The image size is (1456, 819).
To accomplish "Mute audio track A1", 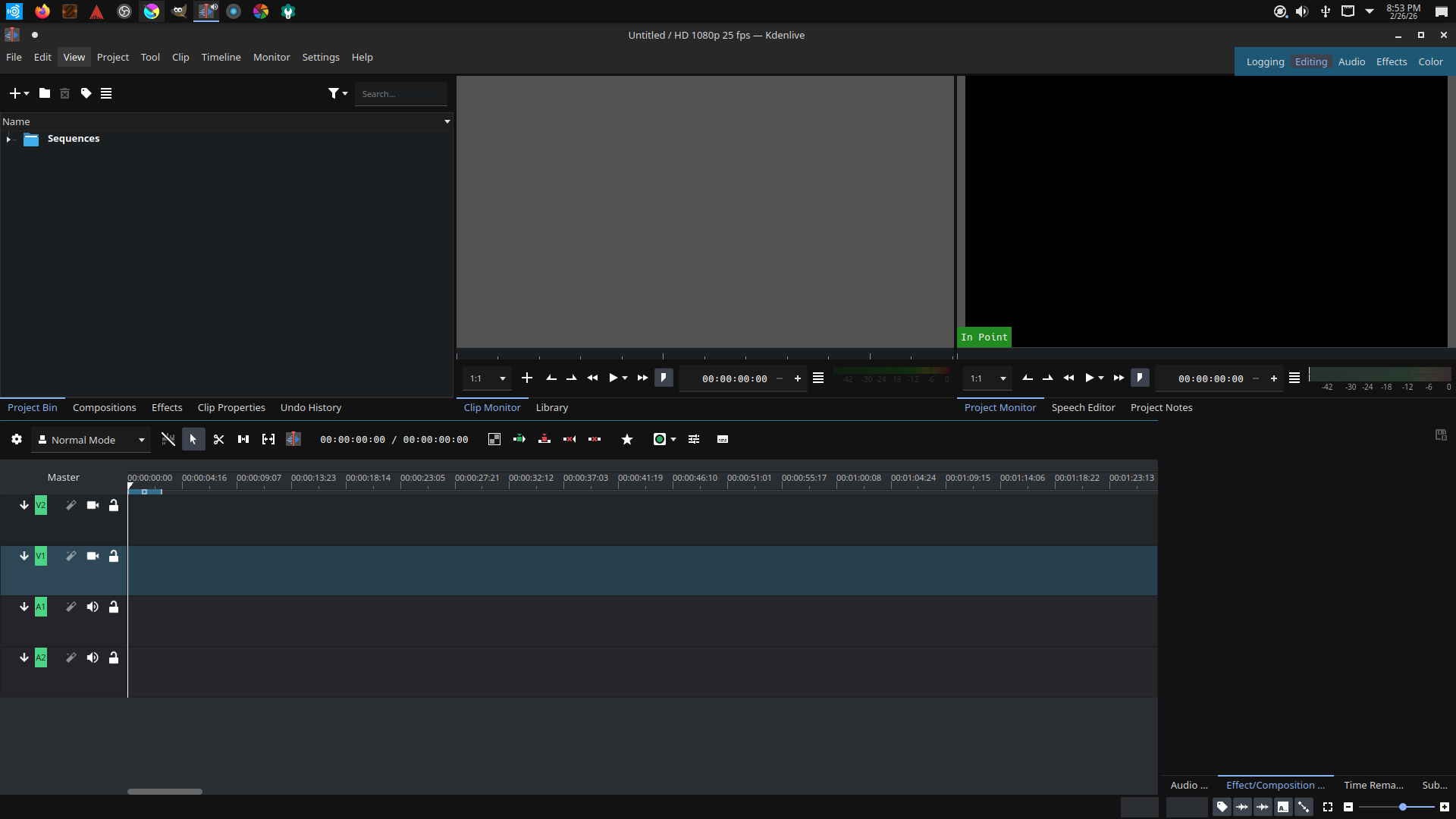I will pos(93,607).
